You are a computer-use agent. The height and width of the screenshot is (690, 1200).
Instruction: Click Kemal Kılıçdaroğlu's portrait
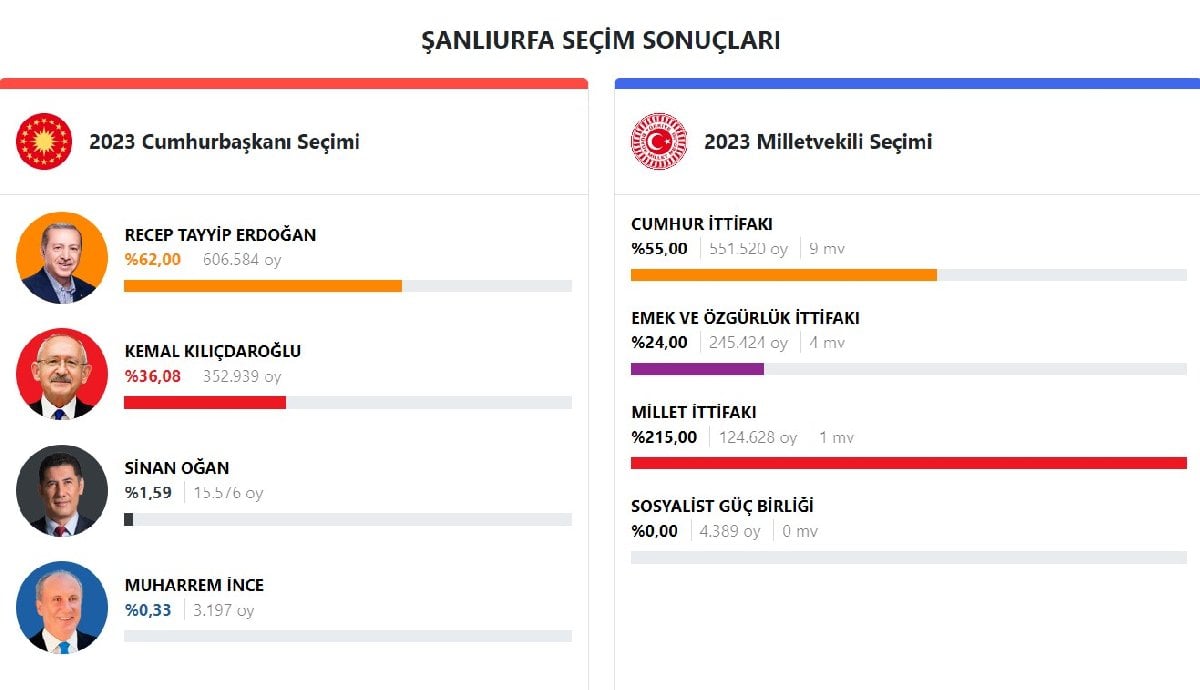click(62, 374)
